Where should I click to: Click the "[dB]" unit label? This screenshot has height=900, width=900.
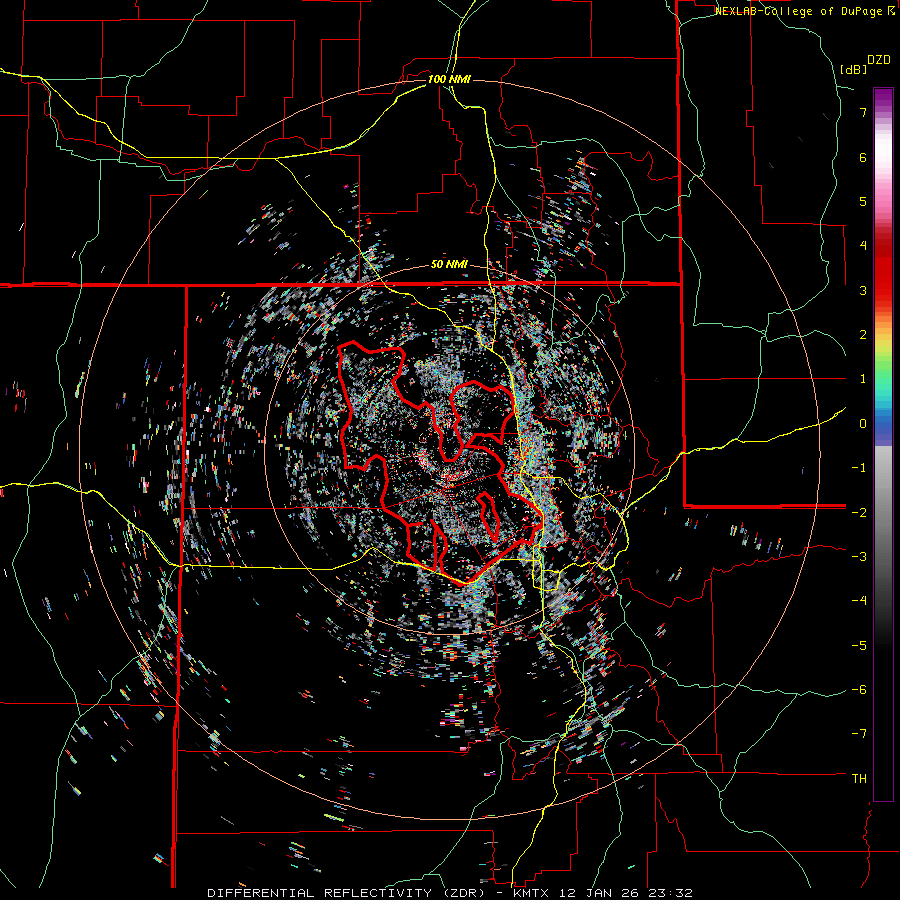pyautogui.click(x=853, y=69)
